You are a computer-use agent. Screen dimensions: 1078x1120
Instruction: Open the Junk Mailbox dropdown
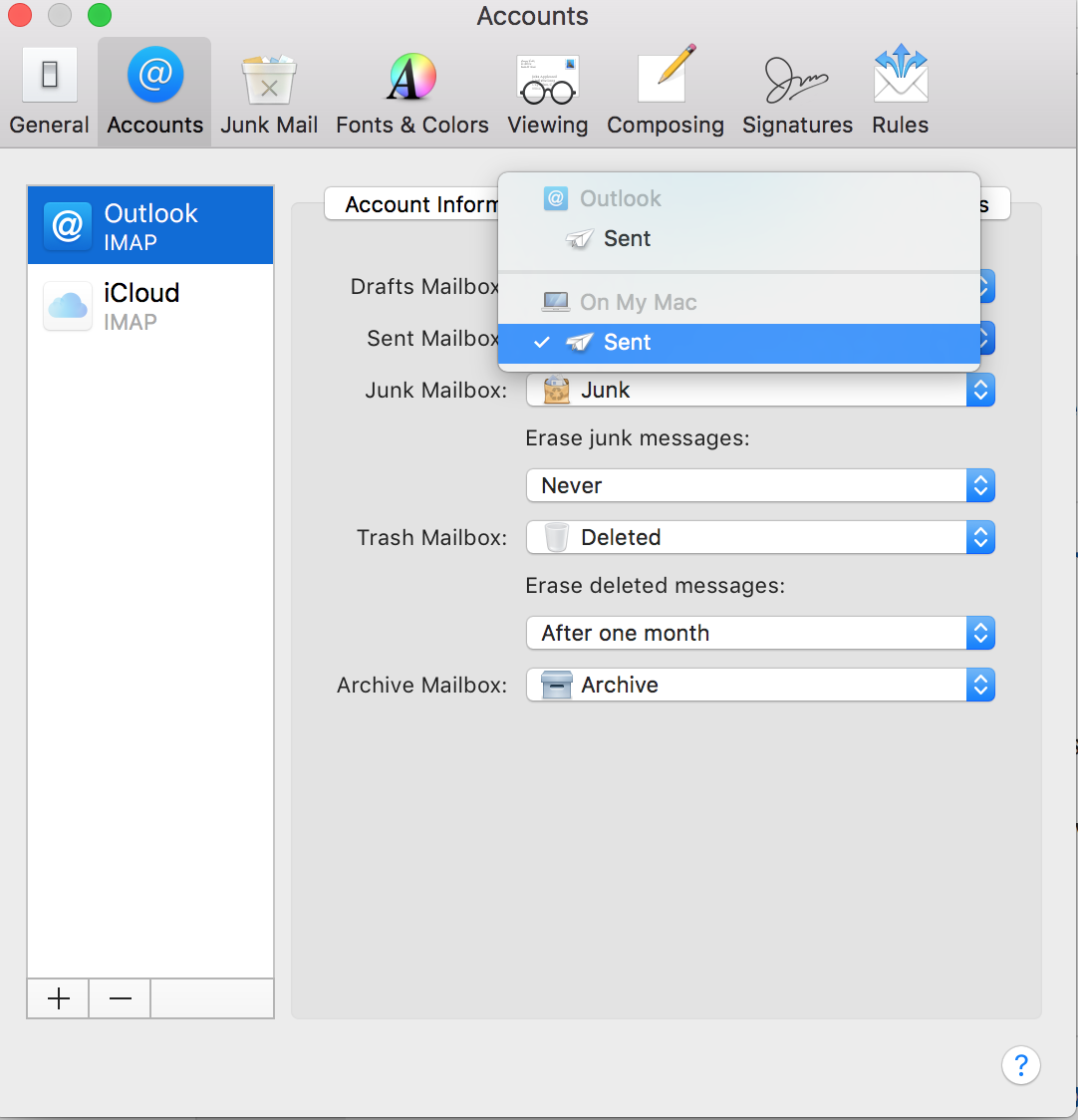760,390
